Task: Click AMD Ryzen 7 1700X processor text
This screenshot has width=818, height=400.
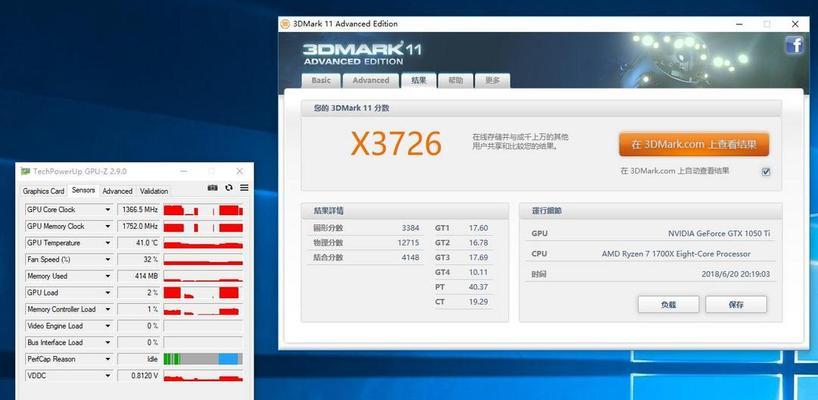Action: point(676,253)
